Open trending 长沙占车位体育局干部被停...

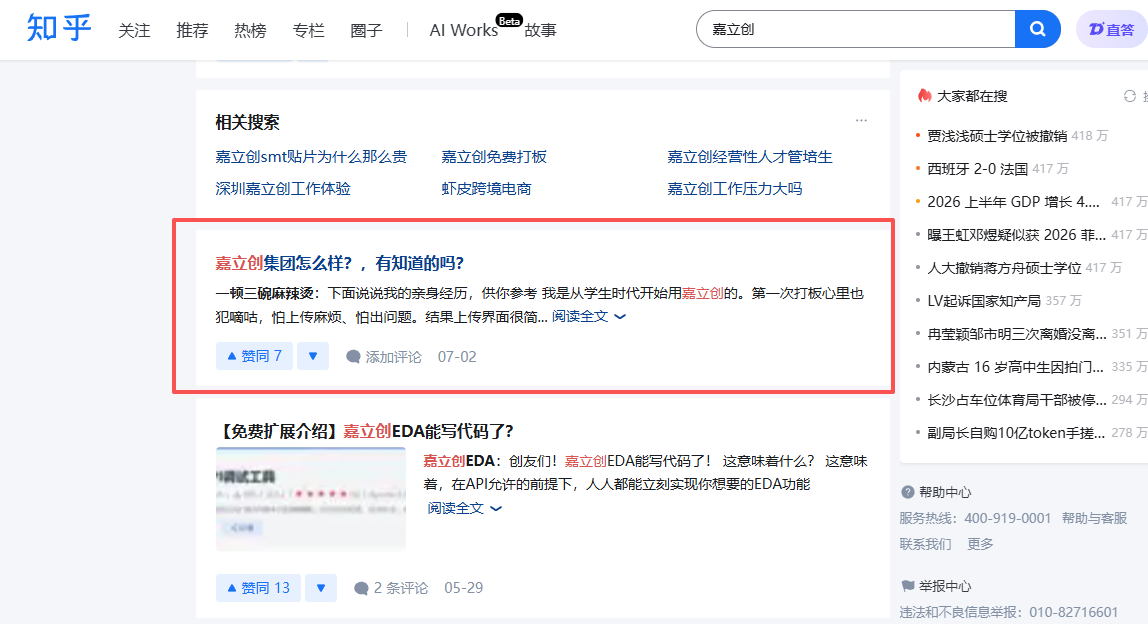(x=1016, y=400)
